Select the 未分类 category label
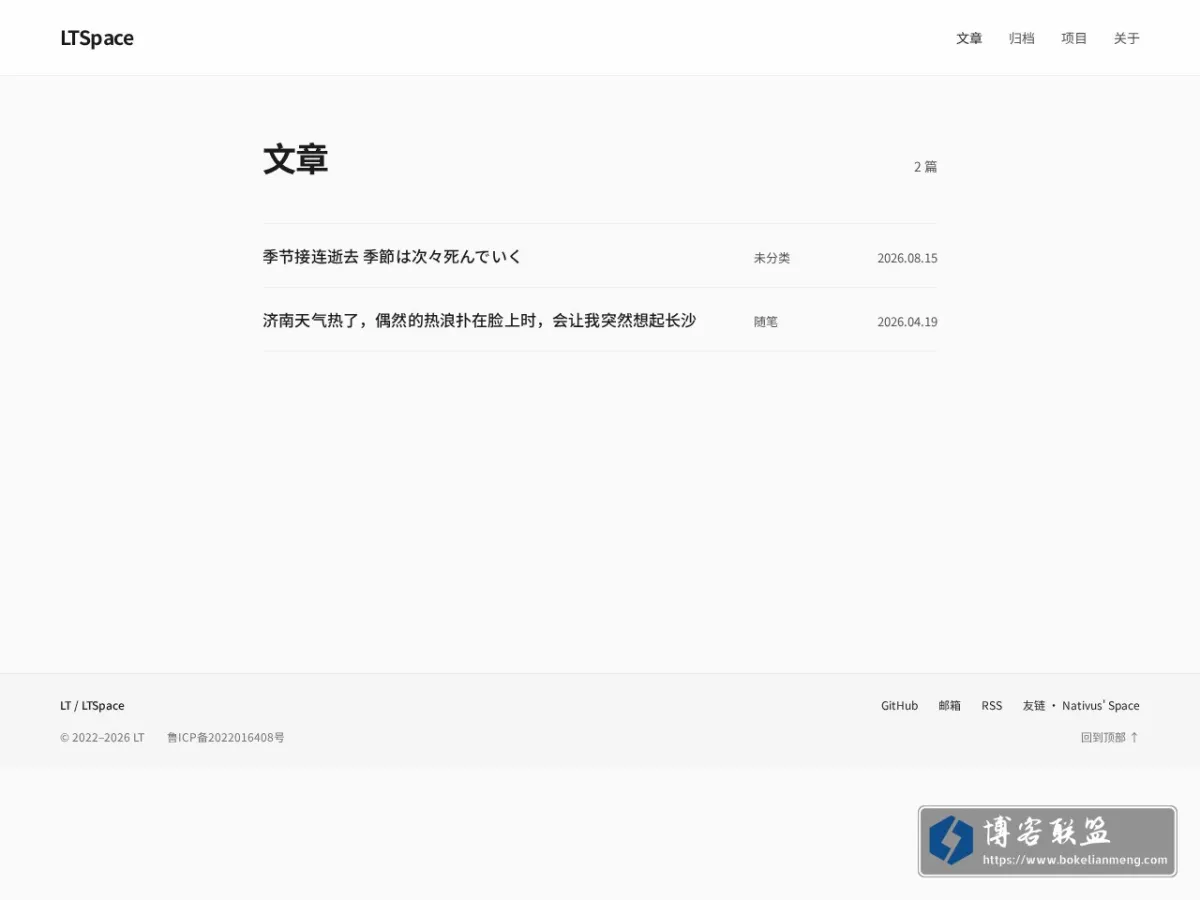This screenshot has height=900, width=1200. click(x=772, y=258)
